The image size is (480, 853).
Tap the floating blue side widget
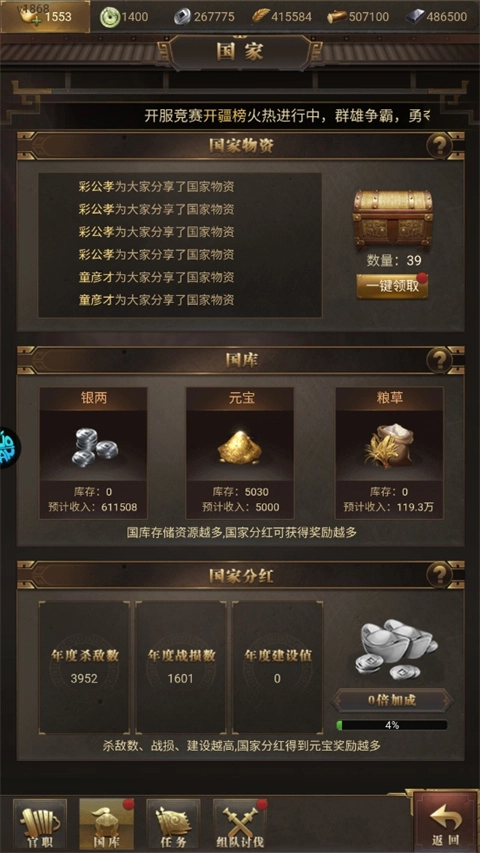9,448
